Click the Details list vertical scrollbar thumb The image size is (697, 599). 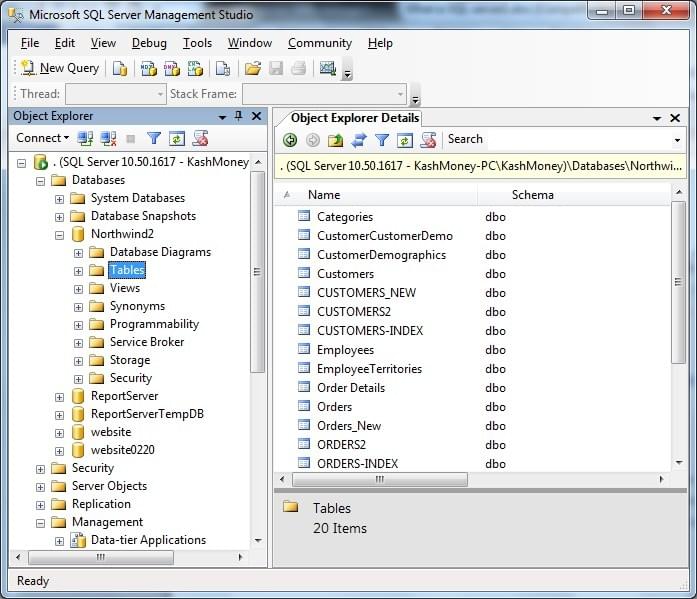(x=678, y=282)
